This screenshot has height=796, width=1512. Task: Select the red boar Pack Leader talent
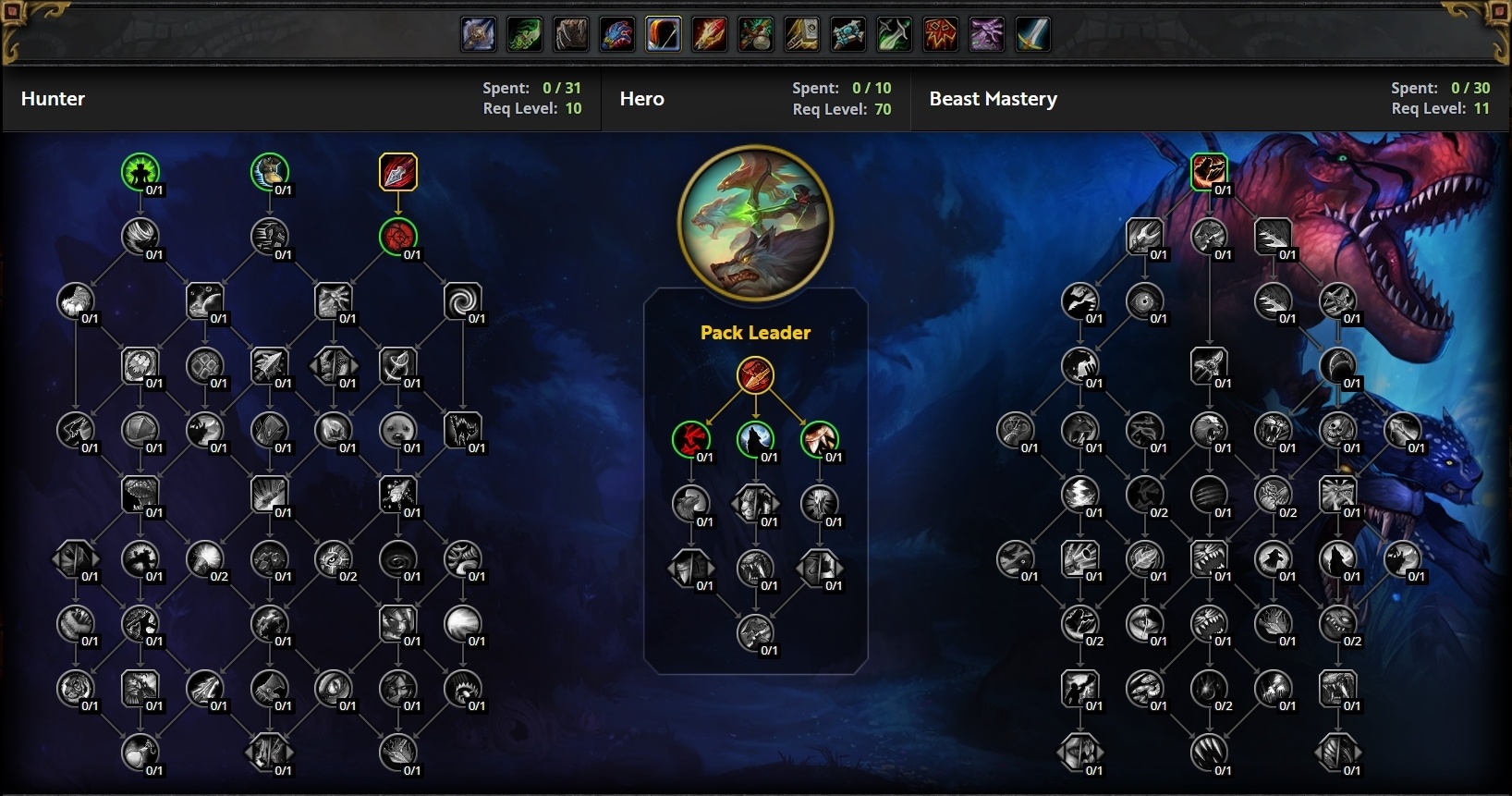pyautogui.click(x=690, y=440)
